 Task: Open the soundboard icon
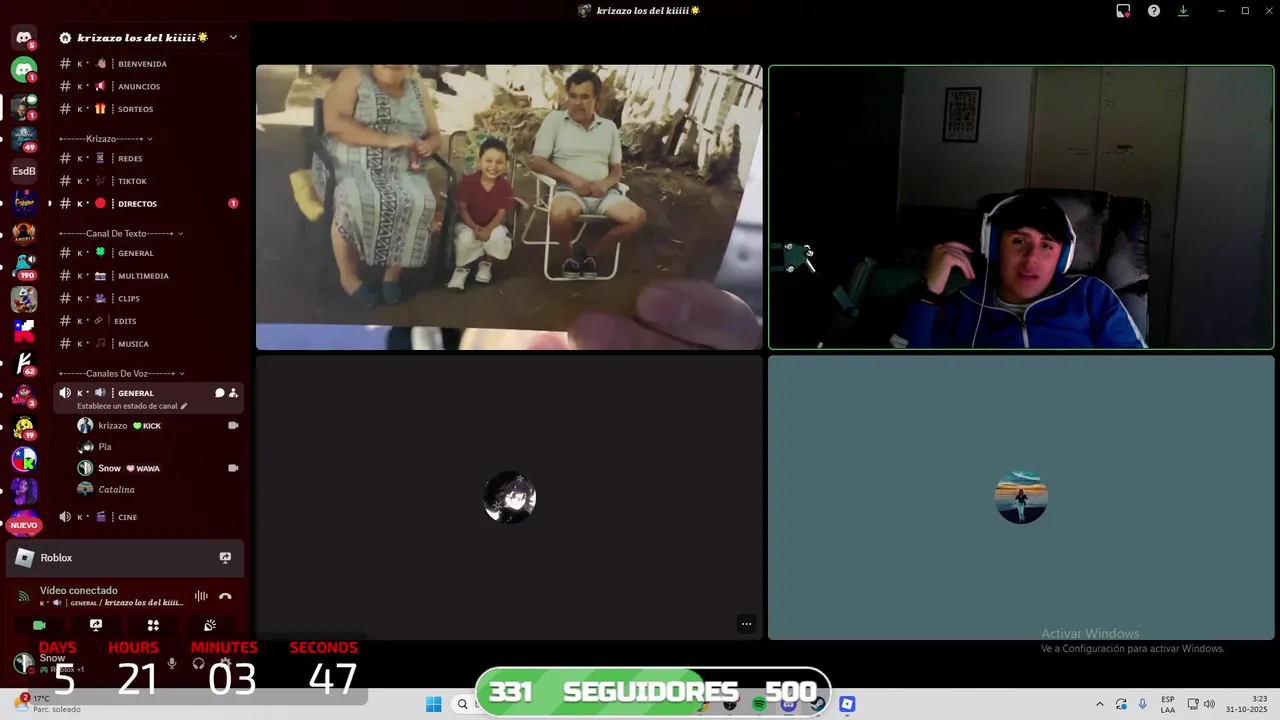tap(210, 625)
